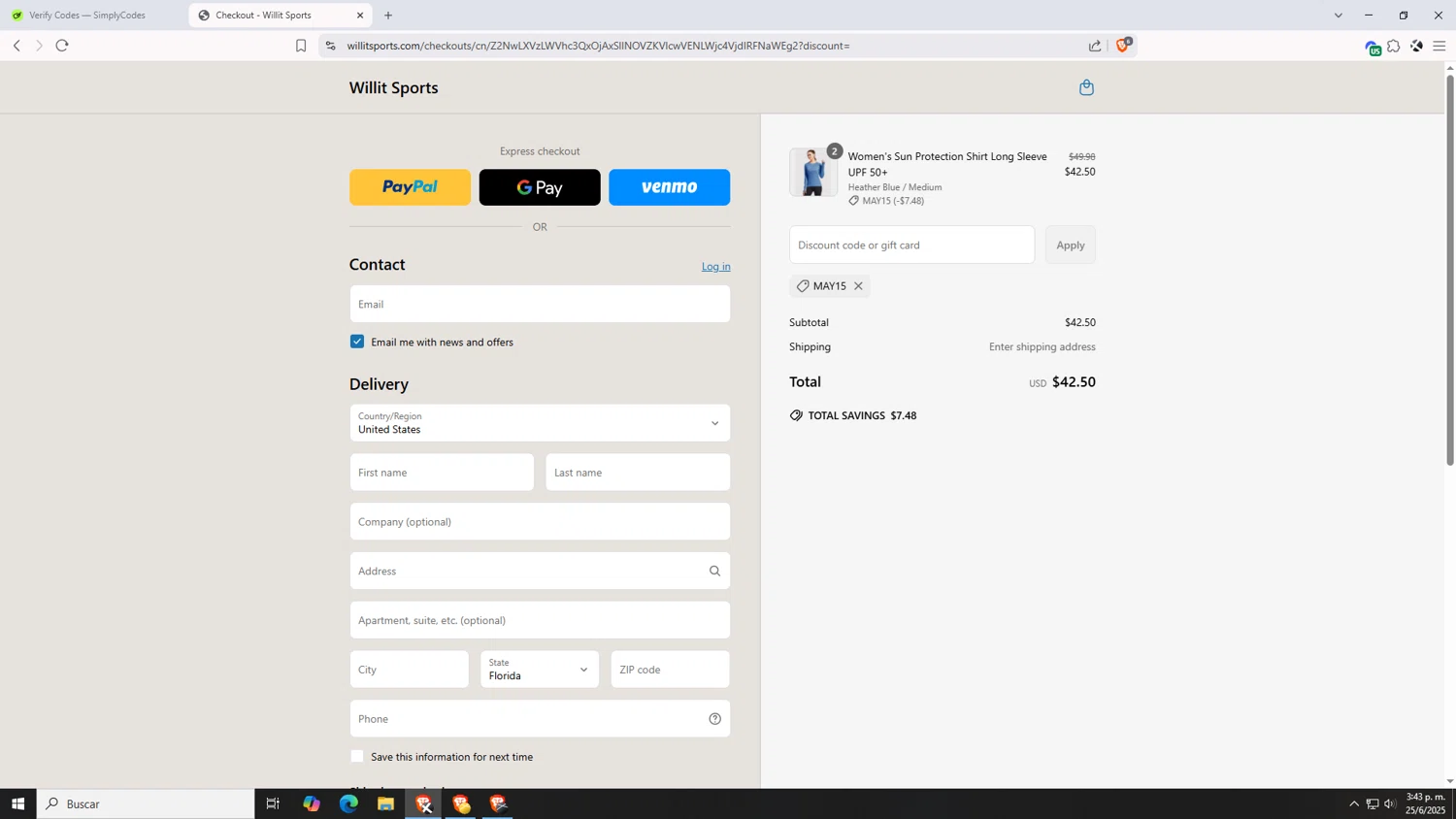
Task: Click the share page icon in address bar
Action: 1095,46
